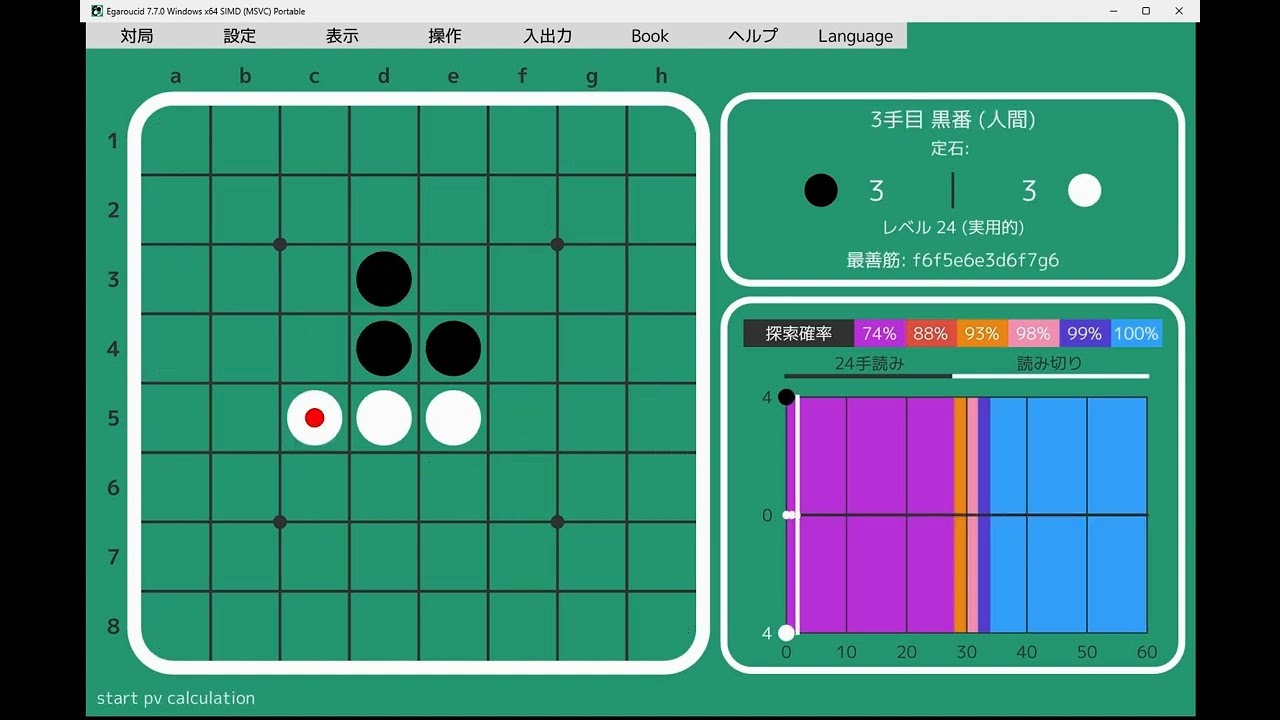The width and height of the screenshot is (1280, 720).
Task: Close the Egaroucid window
Action: [1179, 11]
